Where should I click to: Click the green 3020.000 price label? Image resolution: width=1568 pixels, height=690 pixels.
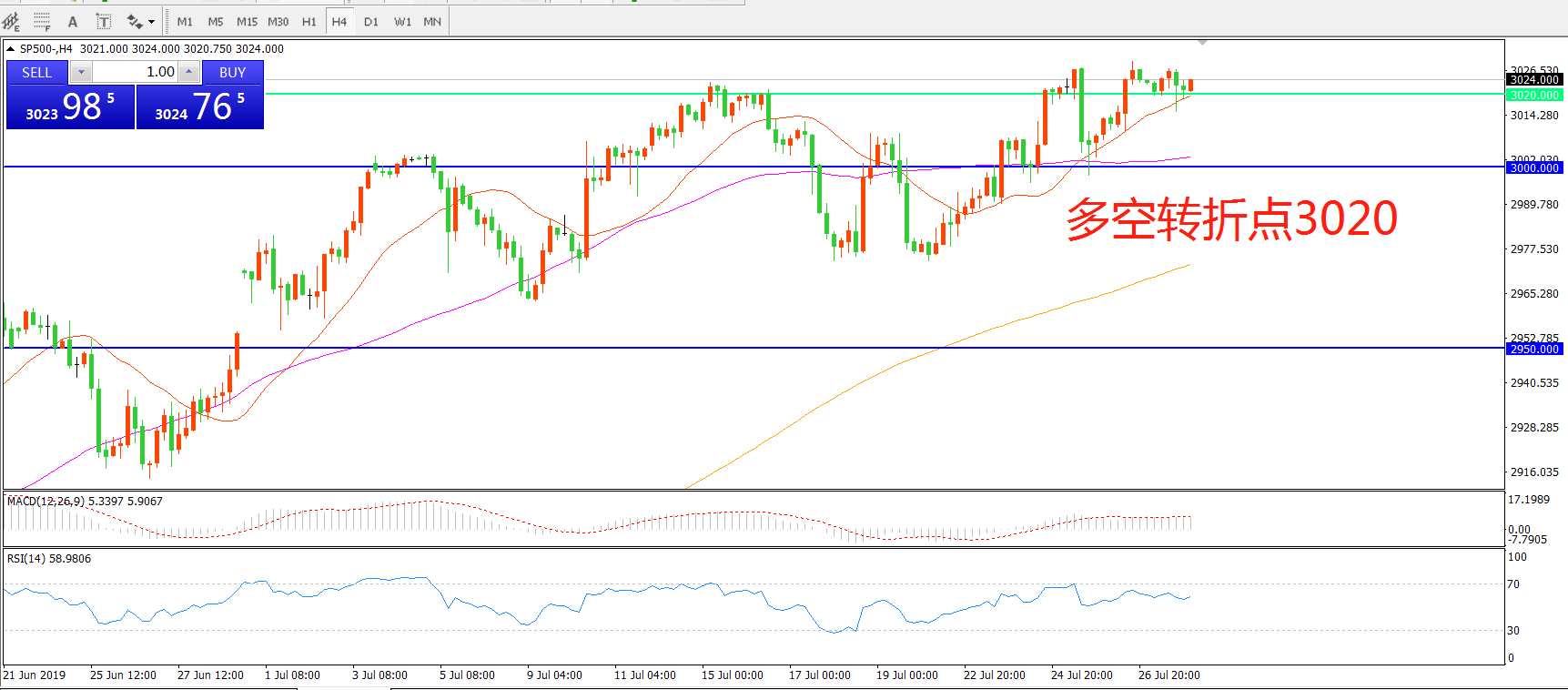click(1534, 95)
